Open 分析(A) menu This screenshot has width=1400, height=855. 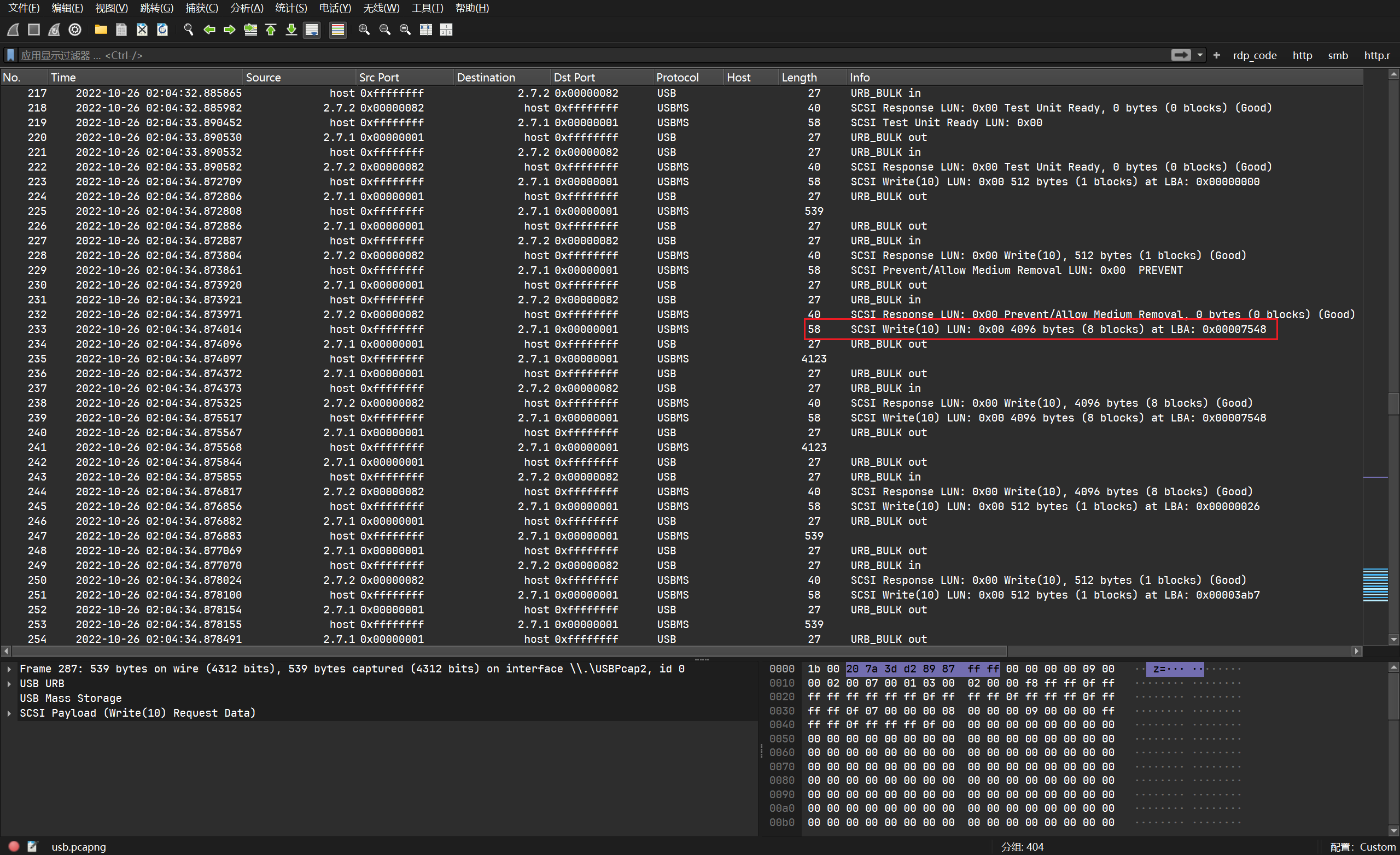point(247,8)
